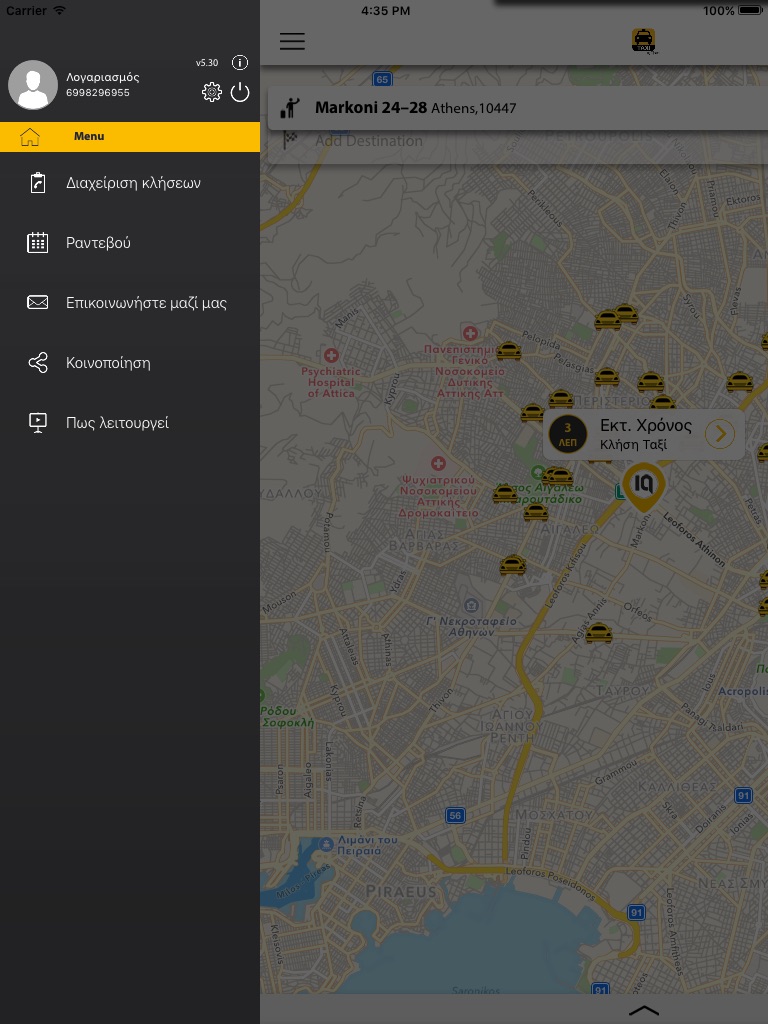Image resolution: width=768 pixels, height=1024 pixels.
Task: Open Επικοινωνήστε μαζί μας
Action: pos(146,303)
